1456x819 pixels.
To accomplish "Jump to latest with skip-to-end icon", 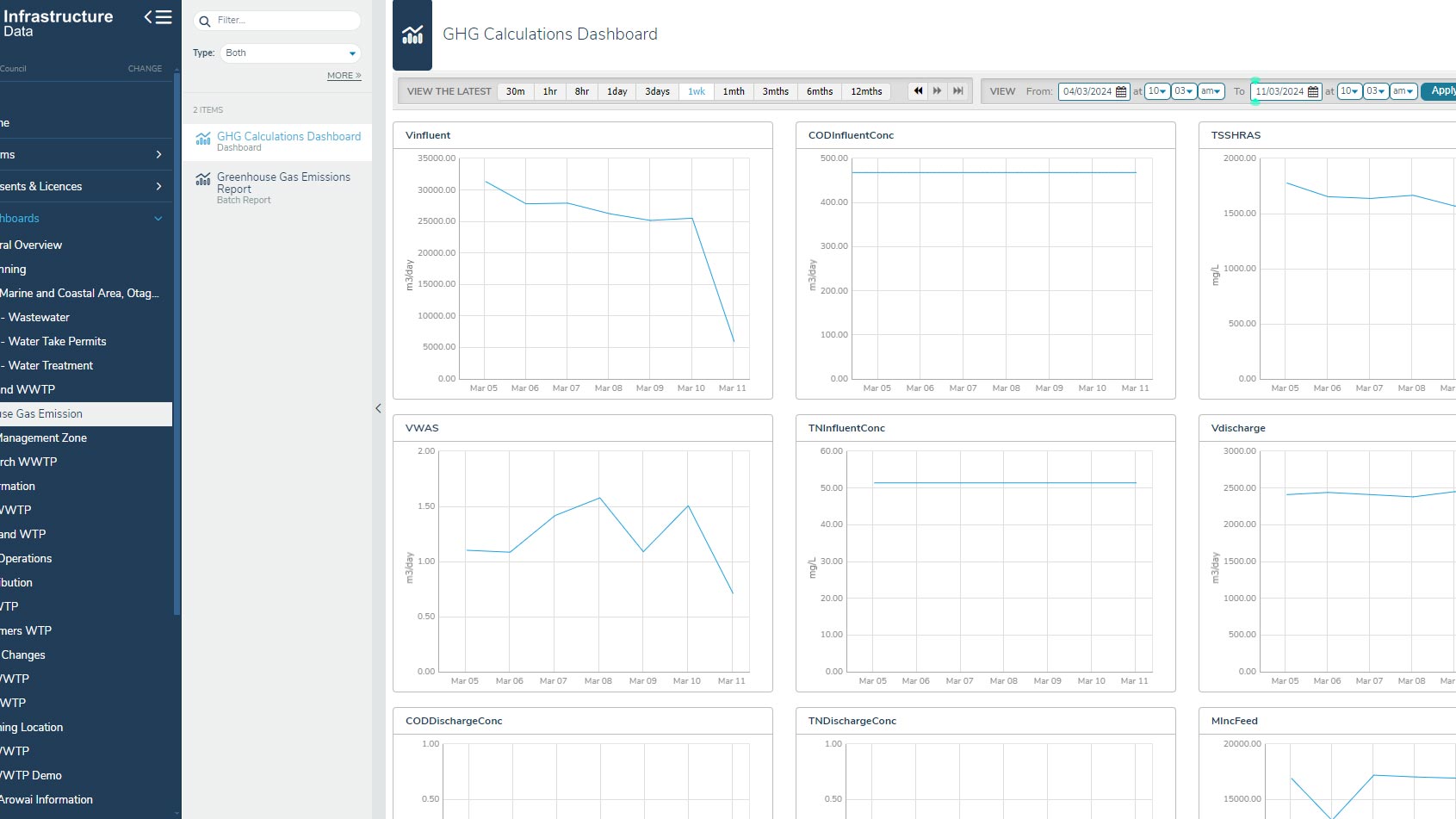I will [x=957, y=91].
